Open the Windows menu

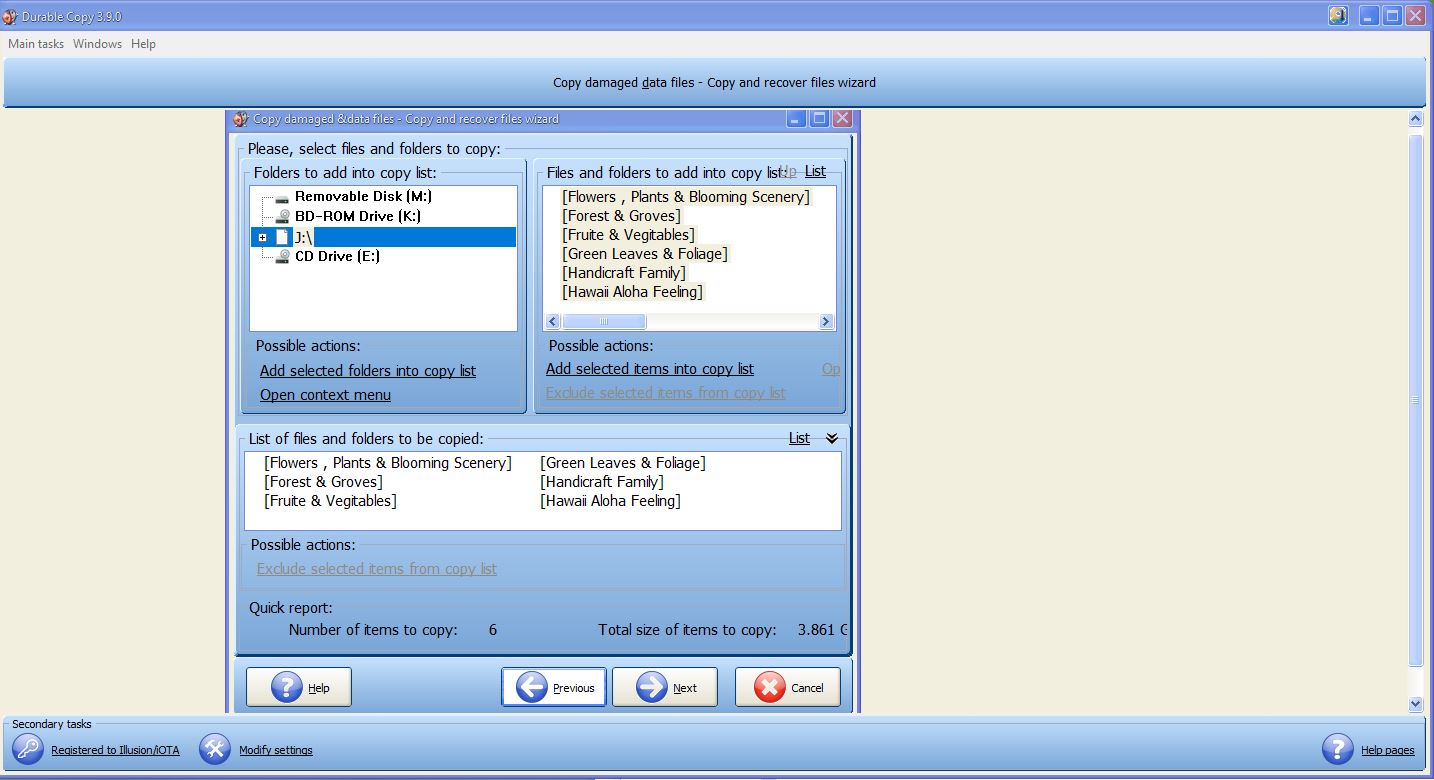[97, 44]
